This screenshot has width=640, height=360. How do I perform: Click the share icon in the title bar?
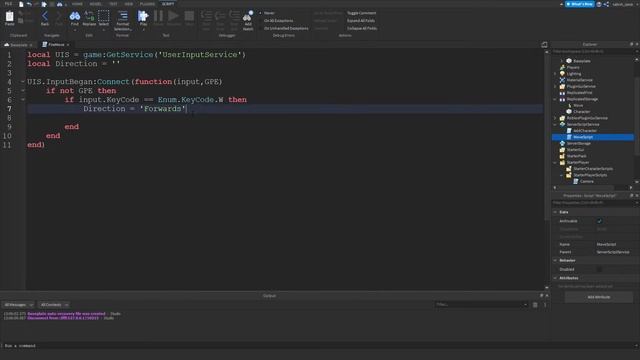click(606, 4)
